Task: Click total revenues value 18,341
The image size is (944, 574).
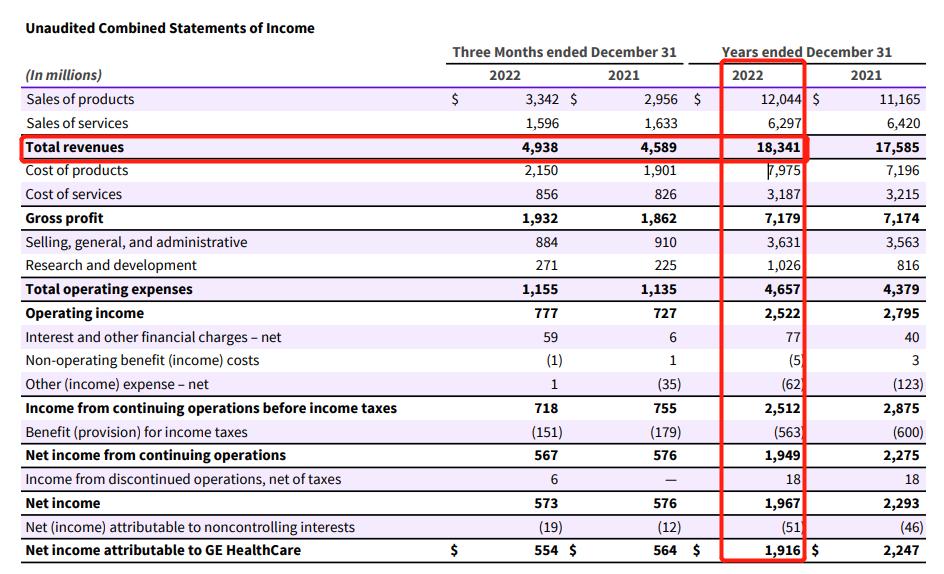Action: click(778, 148)
